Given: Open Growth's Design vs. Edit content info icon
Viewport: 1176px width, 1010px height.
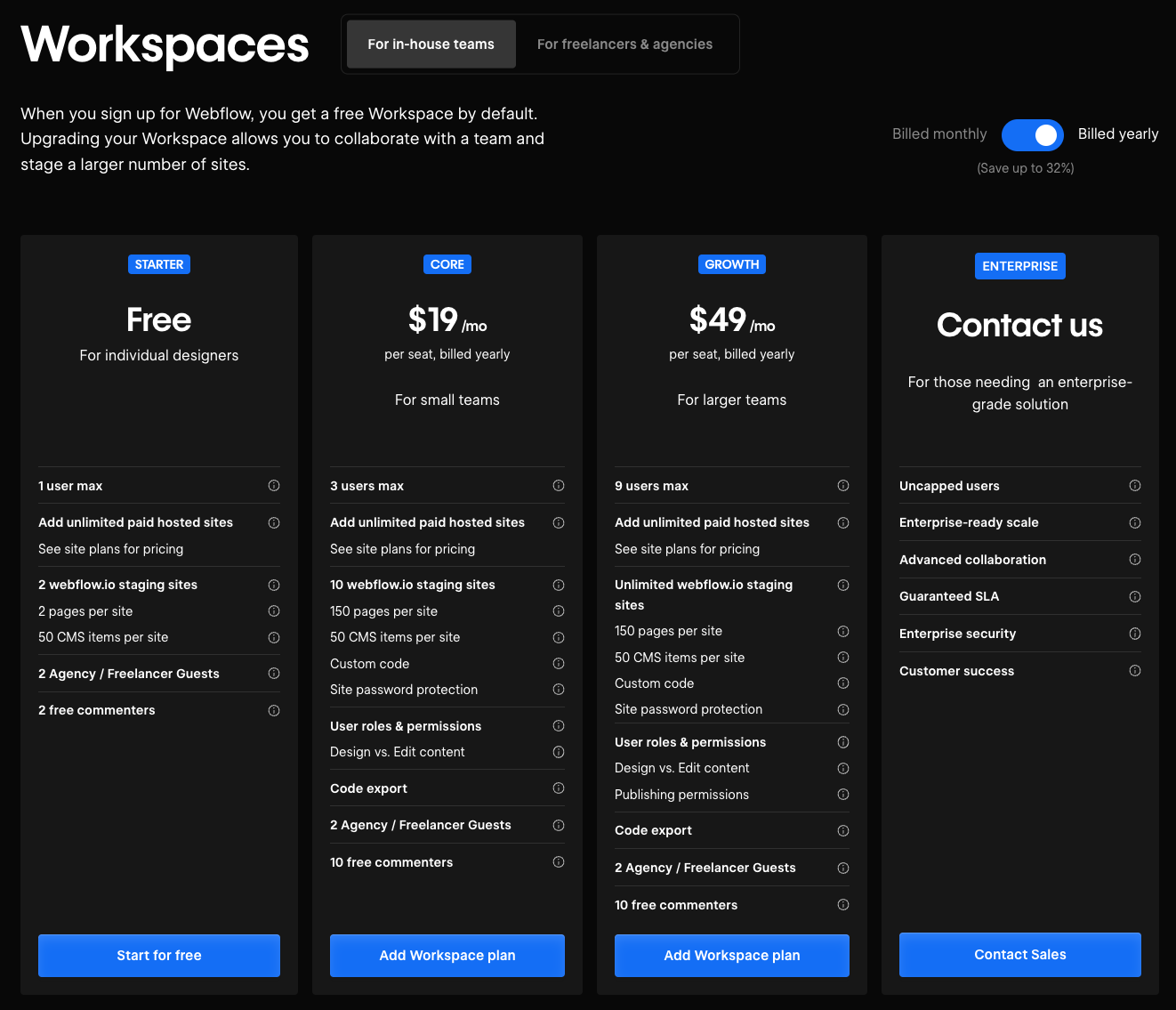Looking at the screenshot, I should coord(843,769).
